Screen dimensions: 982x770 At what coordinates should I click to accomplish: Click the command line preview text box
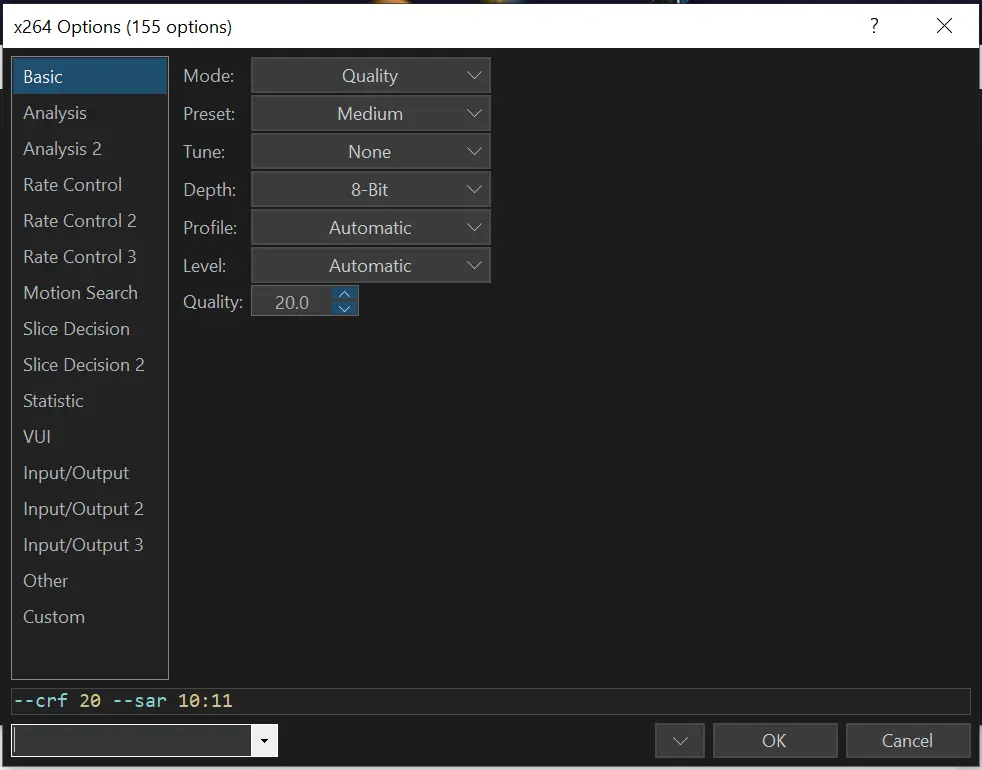(x=491, y=701)
